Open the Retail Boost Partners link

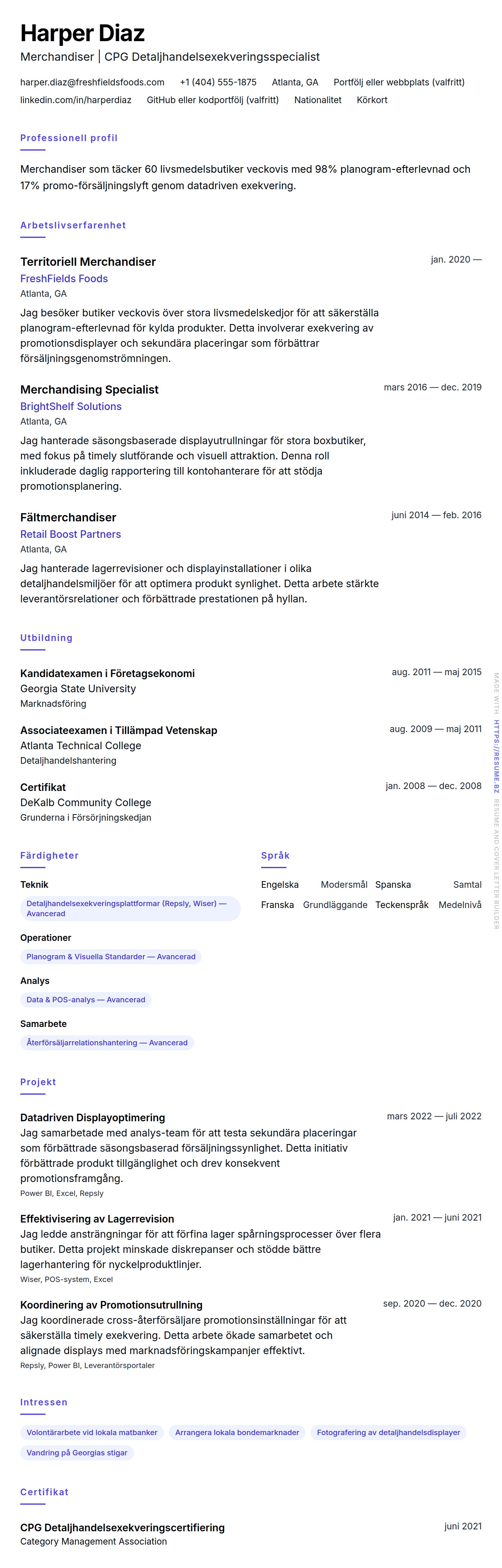click(x=70, y=534)
